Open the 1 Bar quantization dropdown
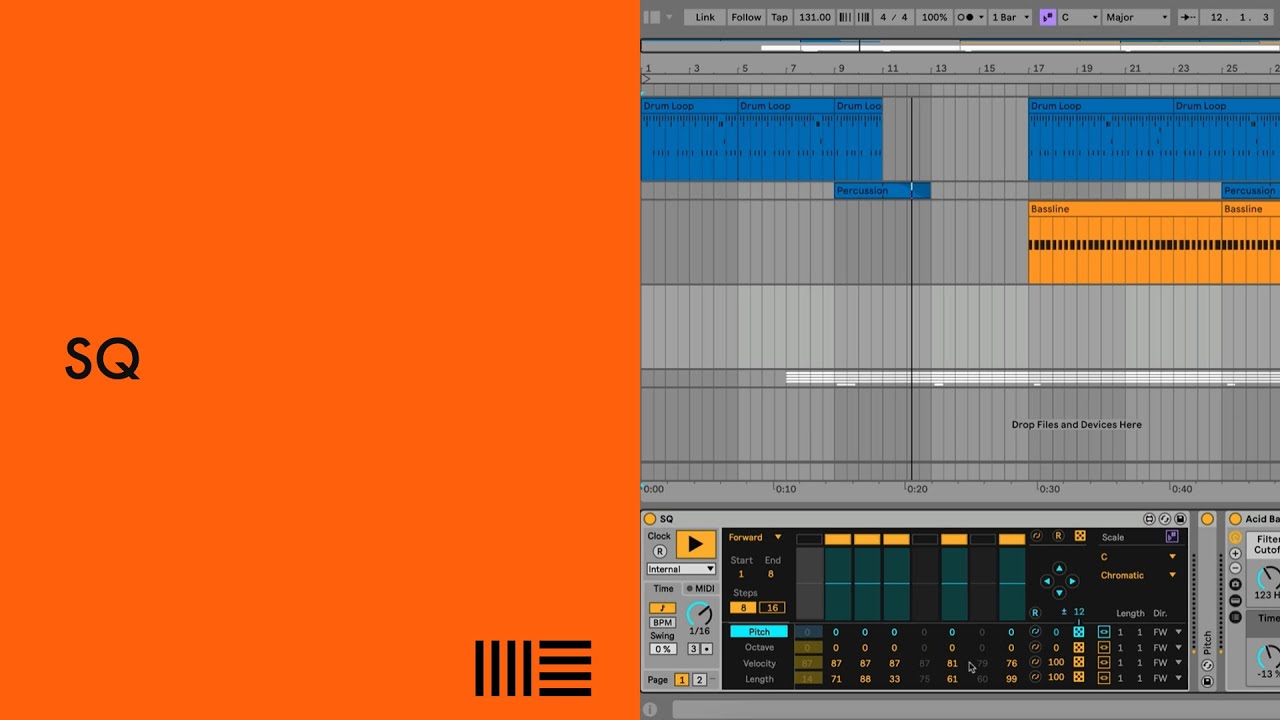1280x720 pixels. coord(1010,17)
